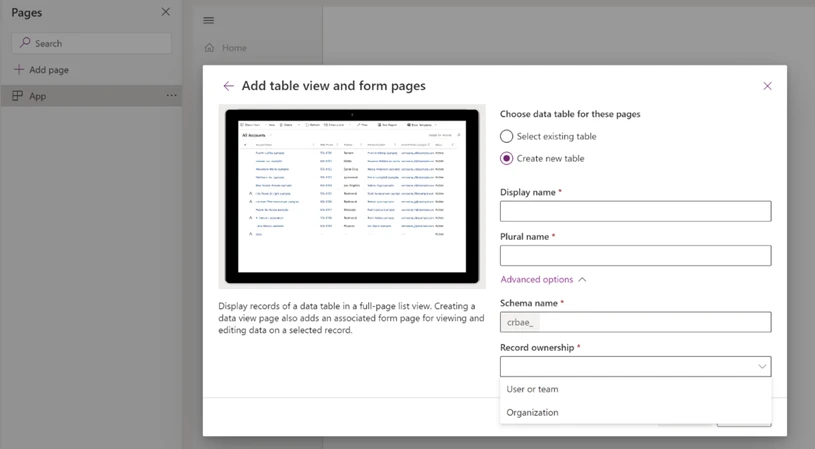Image resolution: width=815 pixels, height=449 pixels.
Task: Select Organization ownership option
Action: [533, 412]
